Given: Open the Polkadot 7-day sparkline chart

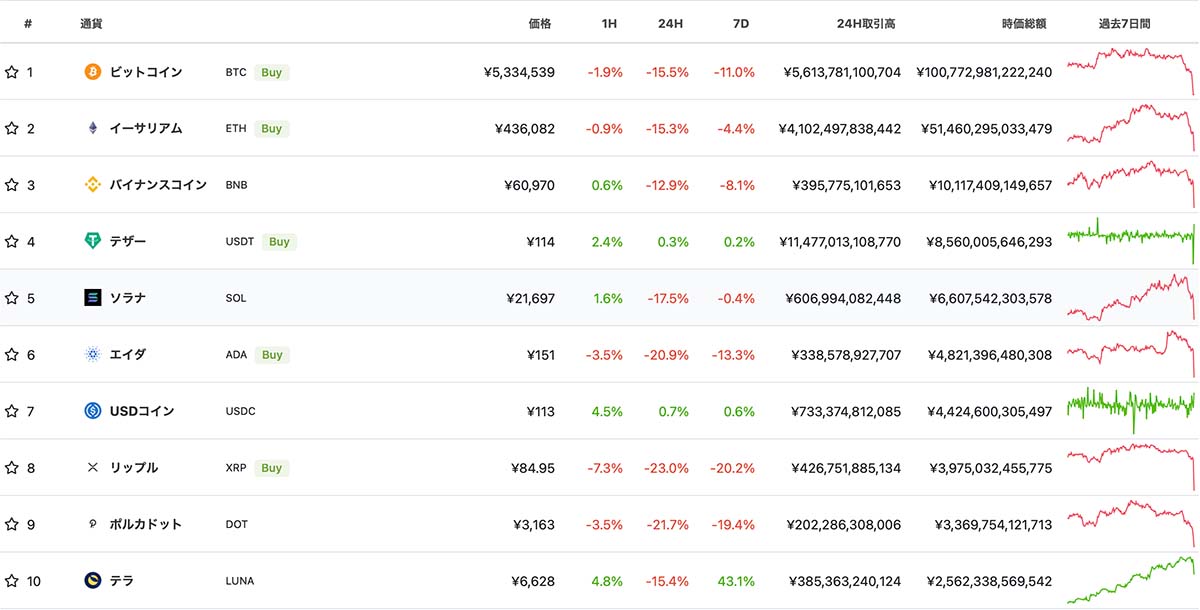Looking at the screenshot, I should [x=1131, y=523].
